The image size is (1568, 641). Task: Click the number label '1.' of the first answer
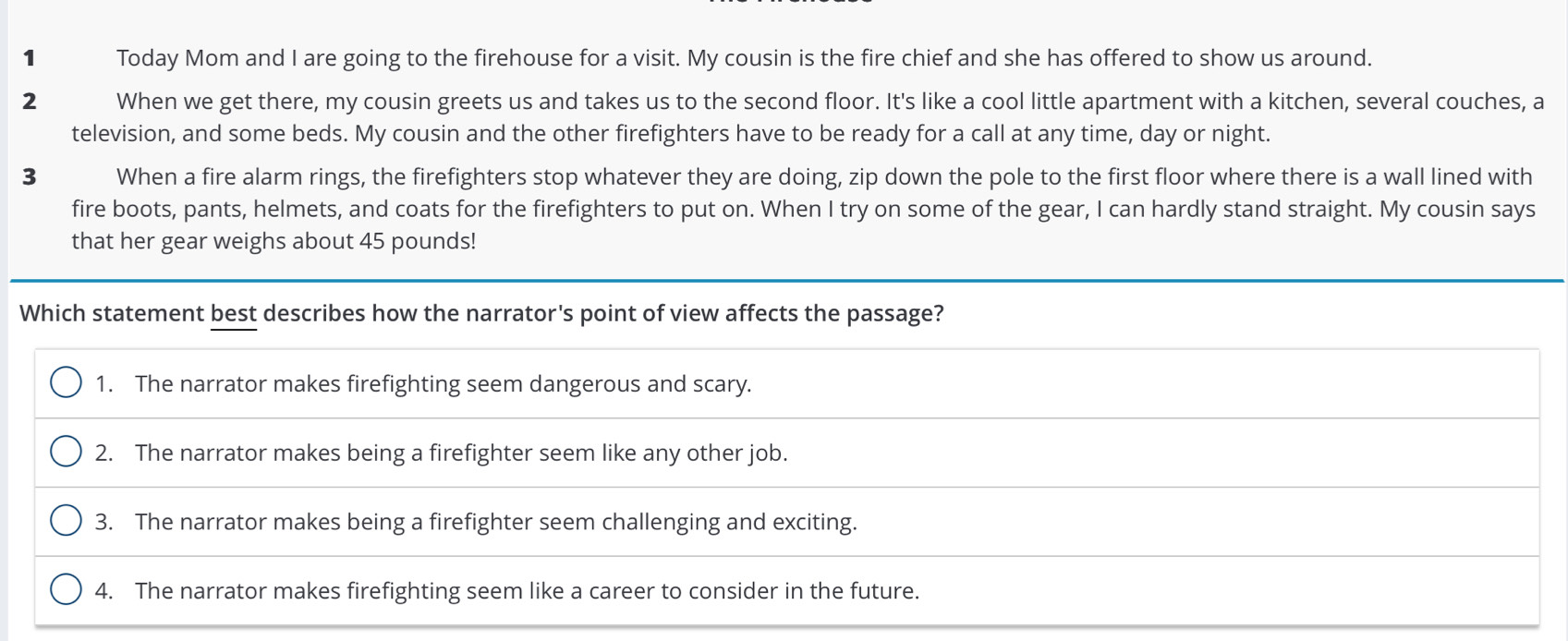(103, 383)
